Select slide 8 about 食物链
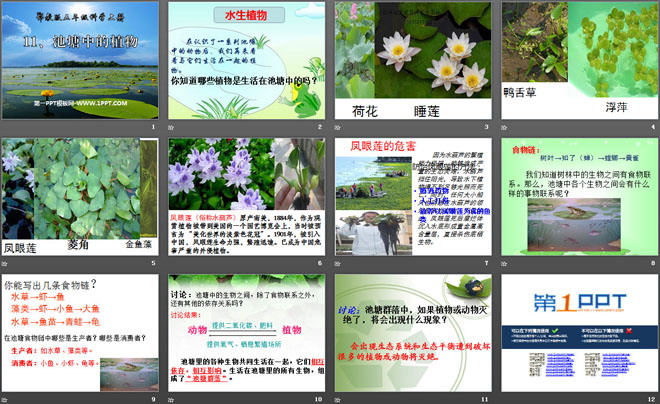 point(577,194)
